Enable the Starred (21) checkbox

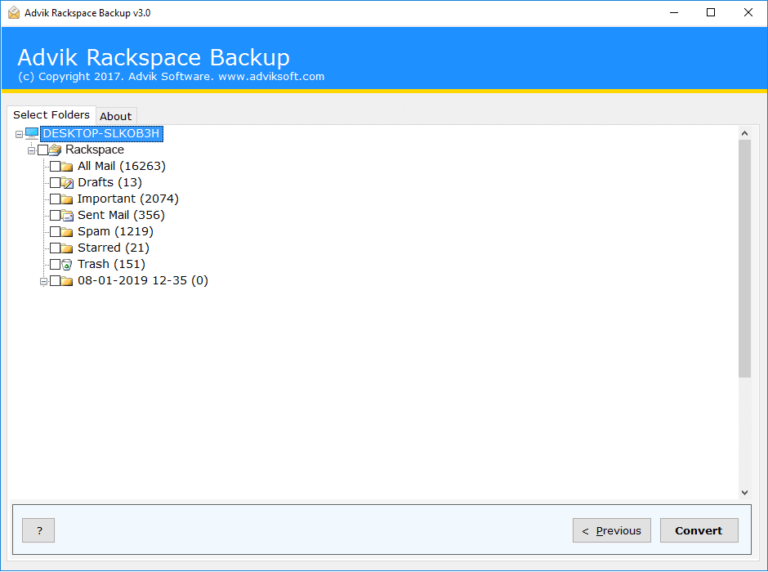click(x=55, y=248)
